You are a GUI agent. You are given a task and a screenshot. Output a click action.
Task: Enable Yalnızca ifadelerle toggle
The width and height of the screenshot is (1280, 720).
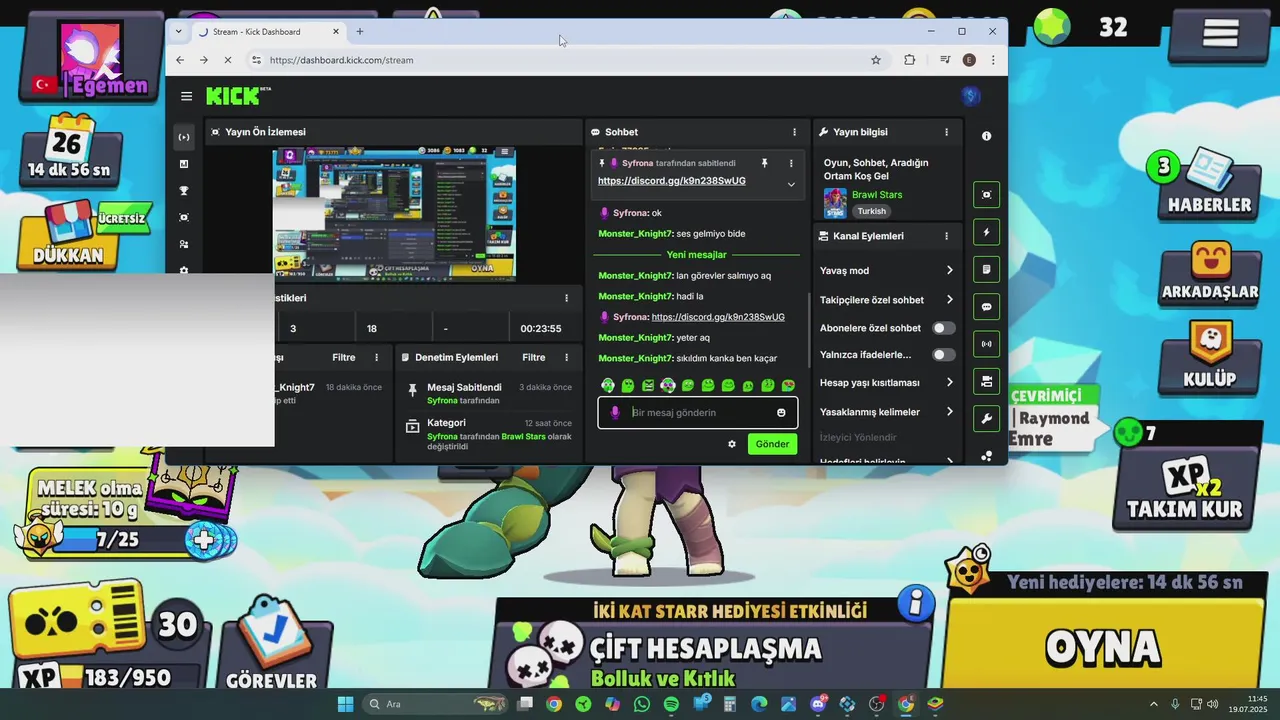tap(943, 354)
